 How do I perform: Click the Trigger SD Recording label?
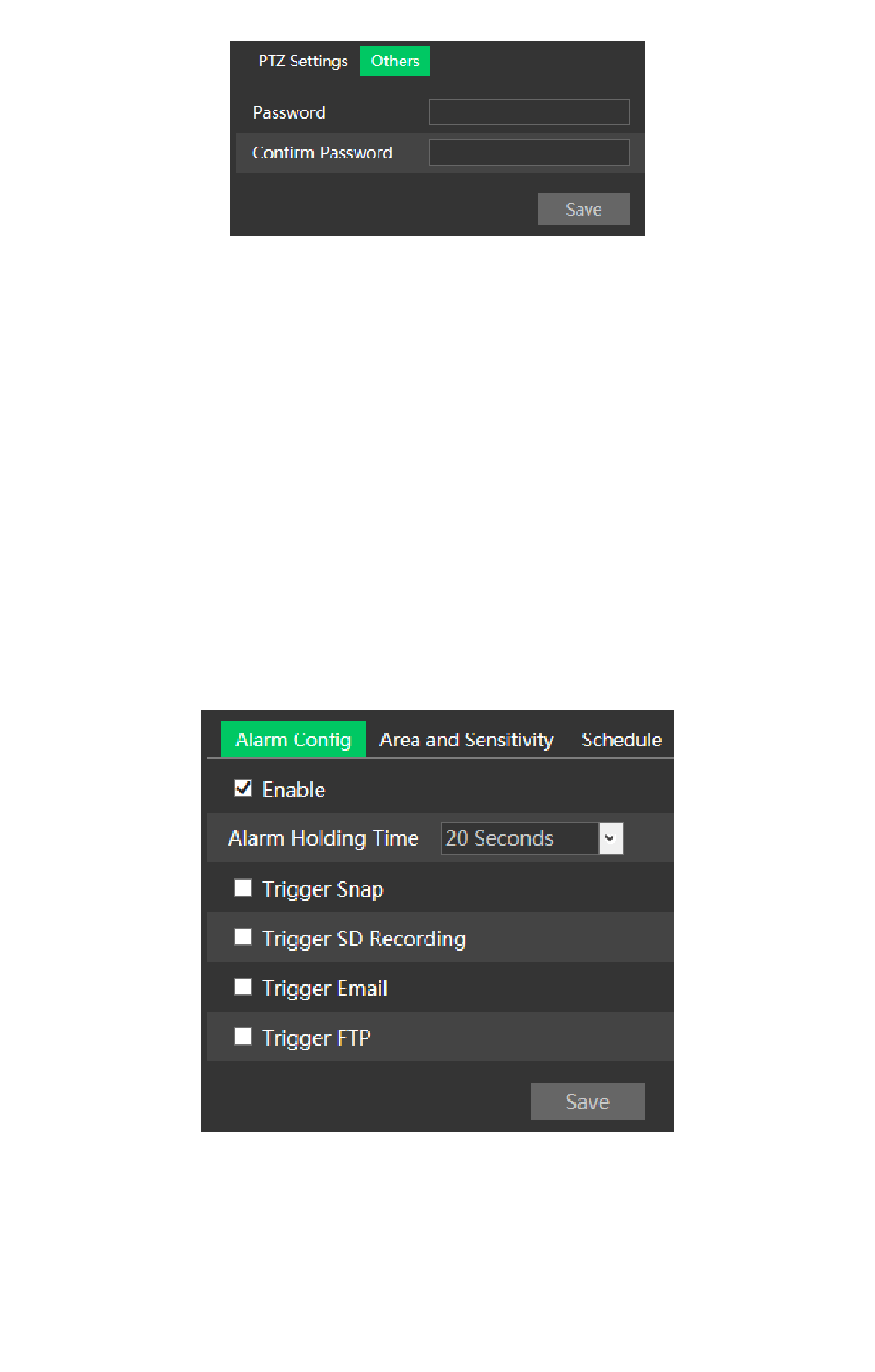click(364, 939)
